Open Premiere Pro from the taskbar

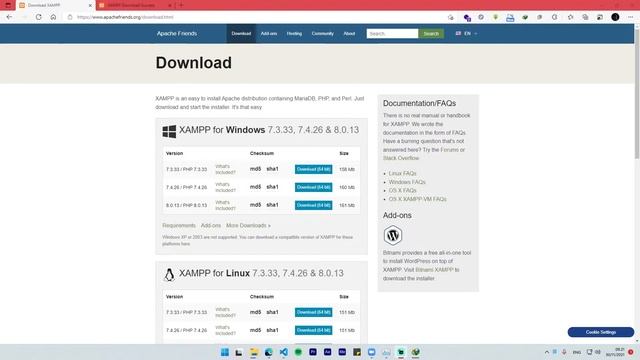[313, 352]
